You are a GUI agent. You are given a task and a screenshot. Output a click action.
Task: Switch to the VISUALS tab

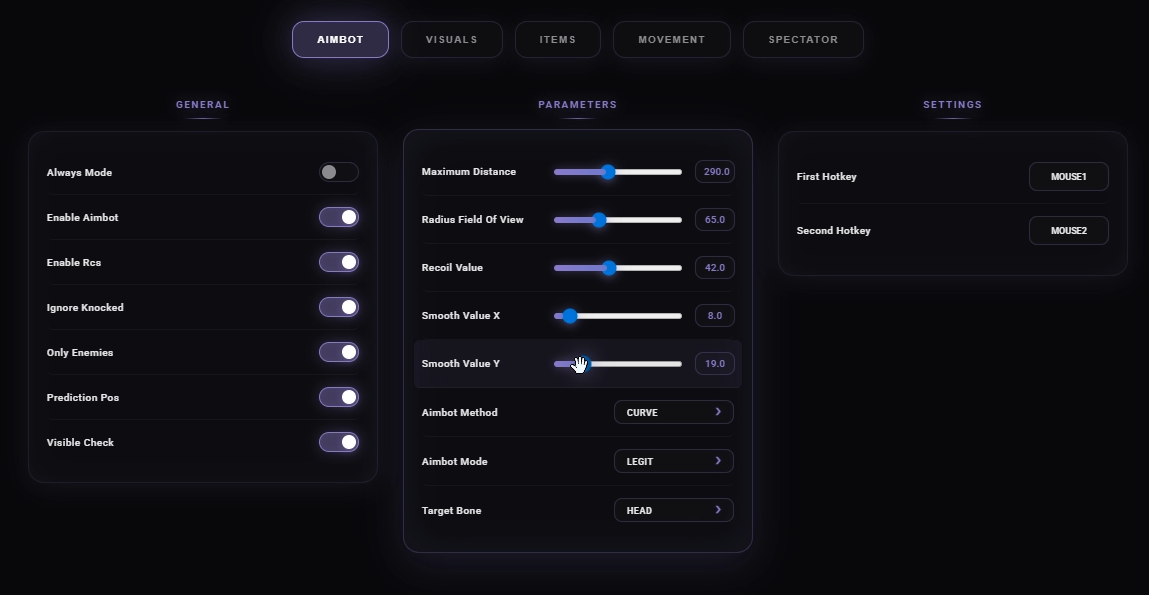coord(451,39)
